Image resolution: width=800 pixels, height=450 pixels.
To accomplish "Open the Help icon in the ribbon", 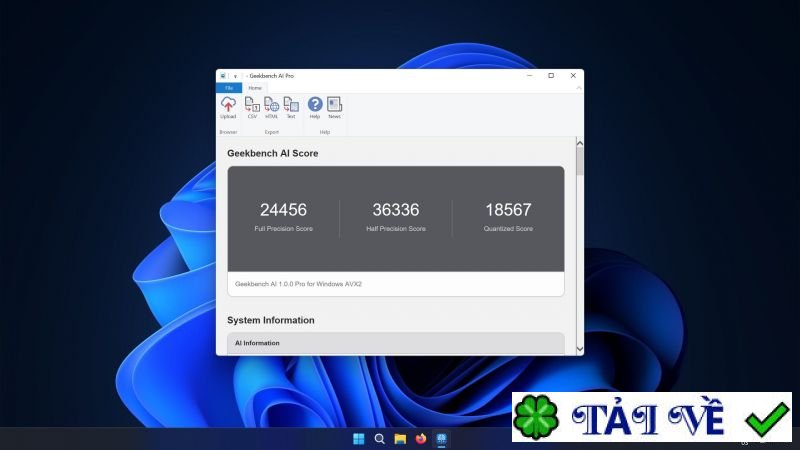I will (315, 105).
